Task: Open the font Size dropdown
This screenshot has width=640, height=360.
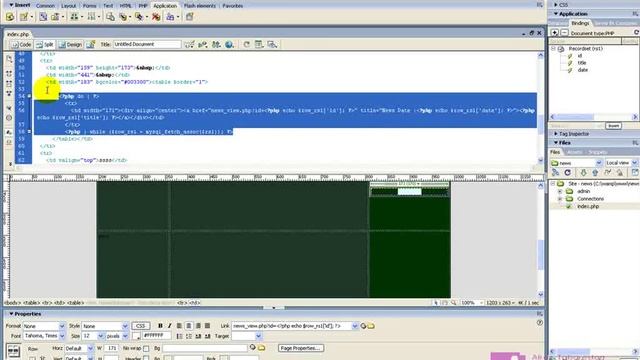Action: tap(100, 336)
